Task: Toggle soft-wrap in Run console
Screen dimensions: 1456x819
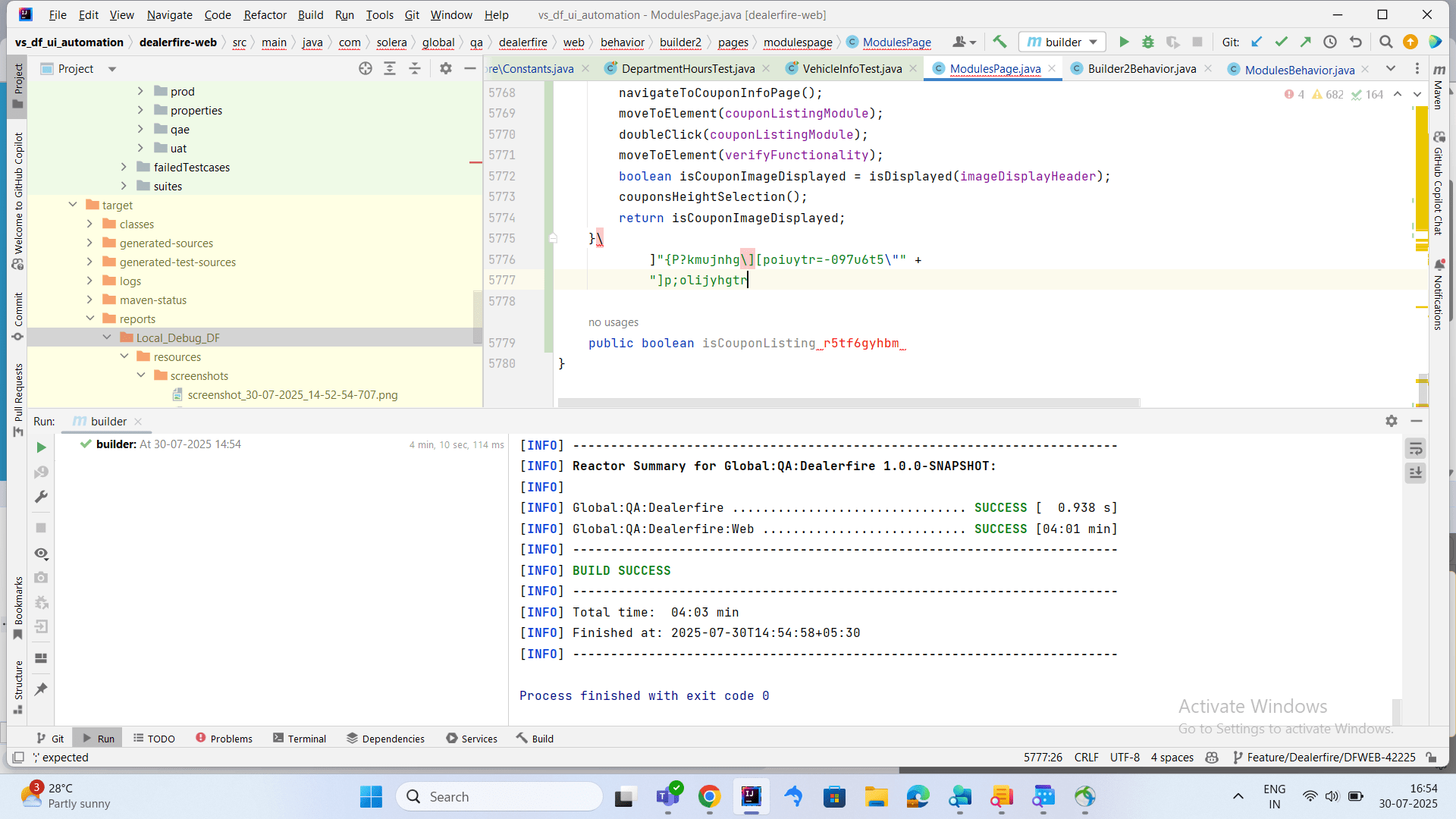Action: pyautogui.click(x=1415, y=449)
